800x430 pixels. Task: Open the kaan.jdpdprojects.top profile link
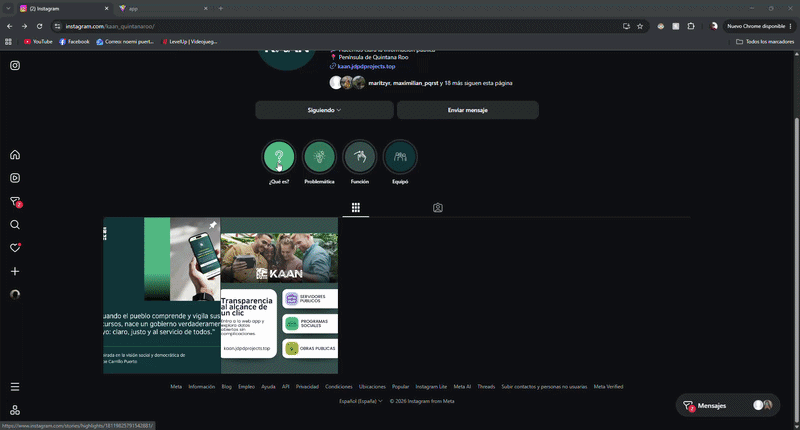[366, 66]
